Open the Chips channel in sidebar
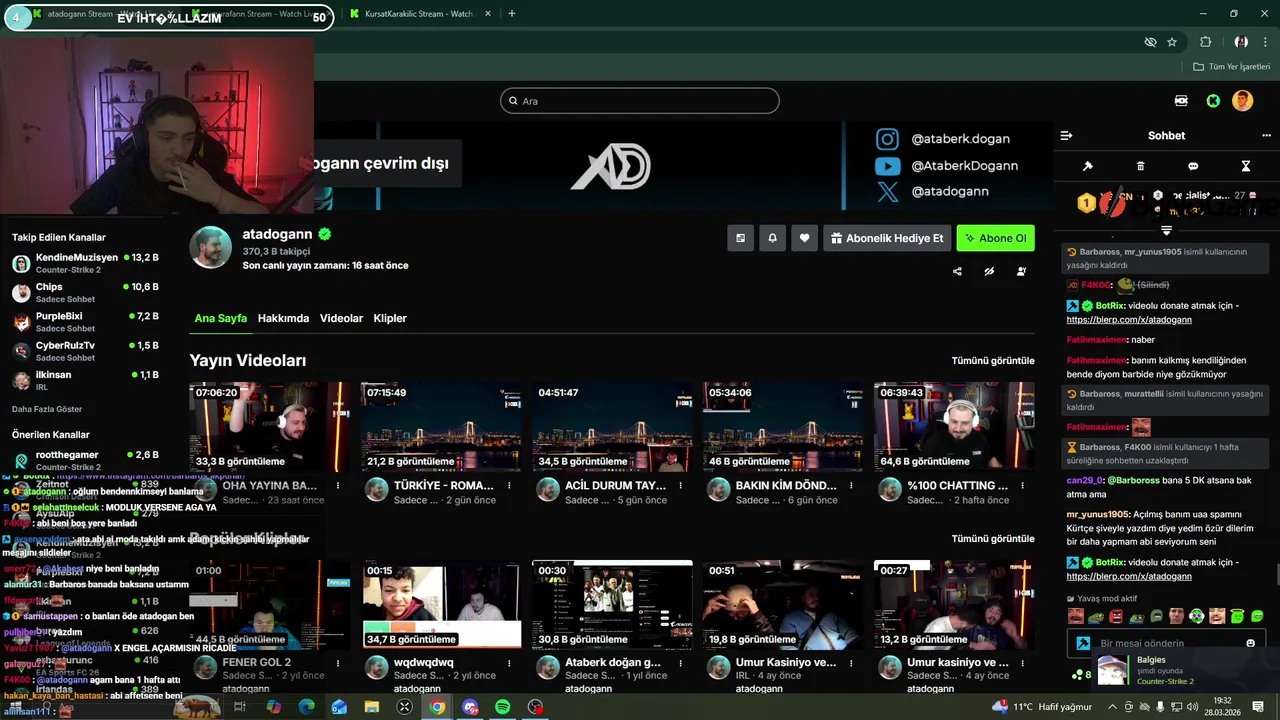Screen dimensions: 1280x720 pyautogui.click(x=85, y=293)
